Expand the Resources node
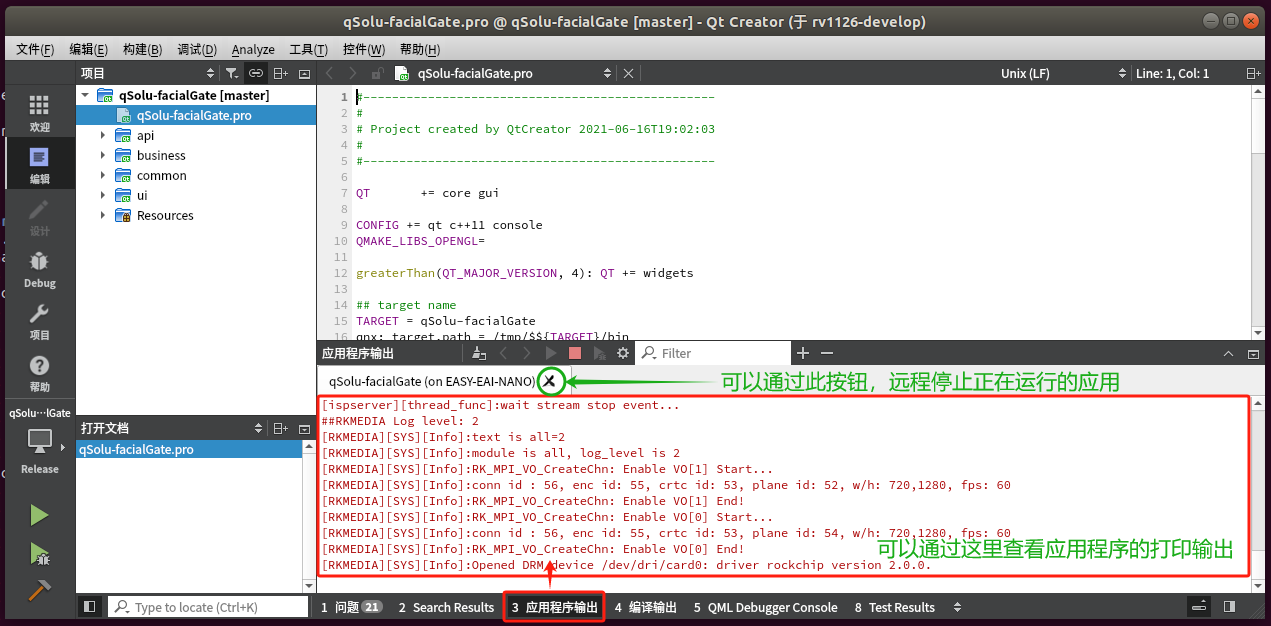Screen dimensions: 1271x626 pos(103,215)
